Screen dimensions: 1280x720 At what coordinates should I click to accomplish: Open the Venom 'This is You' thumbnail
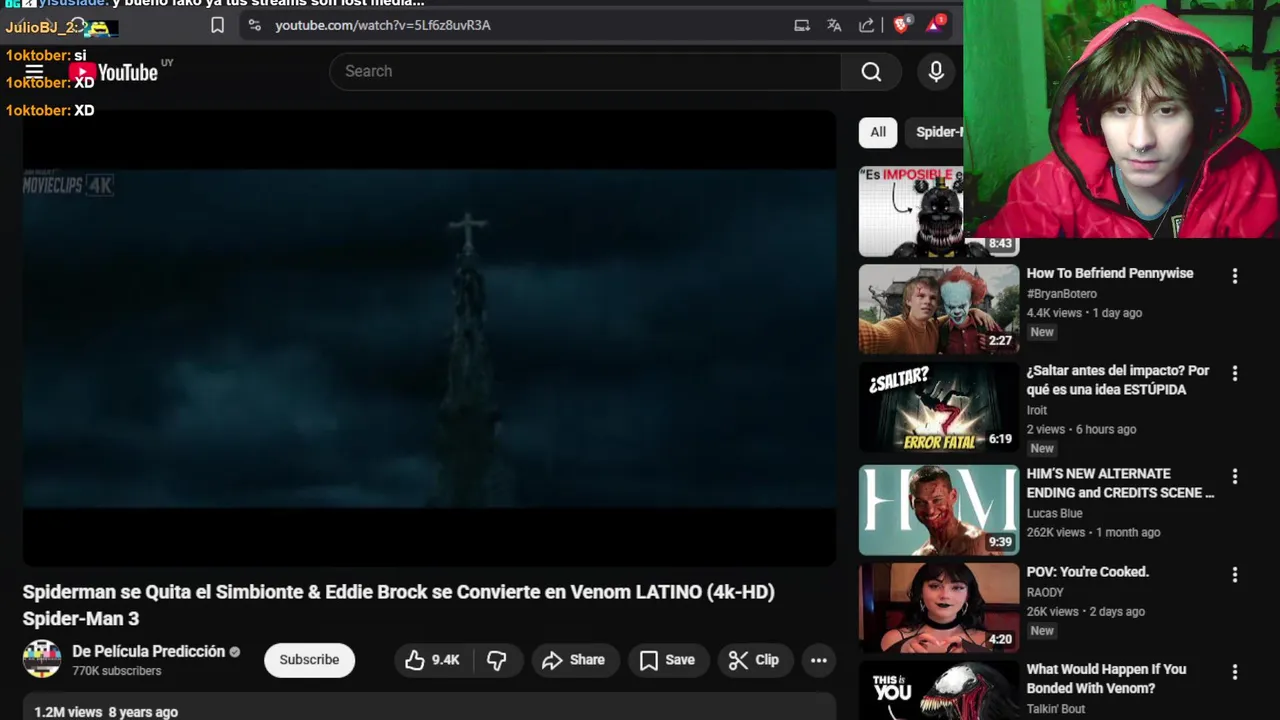click(939, 690)
